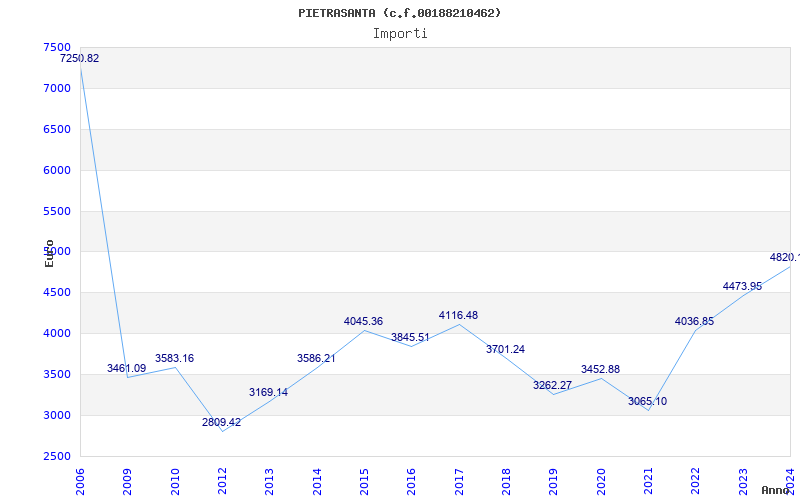
Task: Click the y-axis value 7500
Action: pyautogui.click(x=57, y=47)
